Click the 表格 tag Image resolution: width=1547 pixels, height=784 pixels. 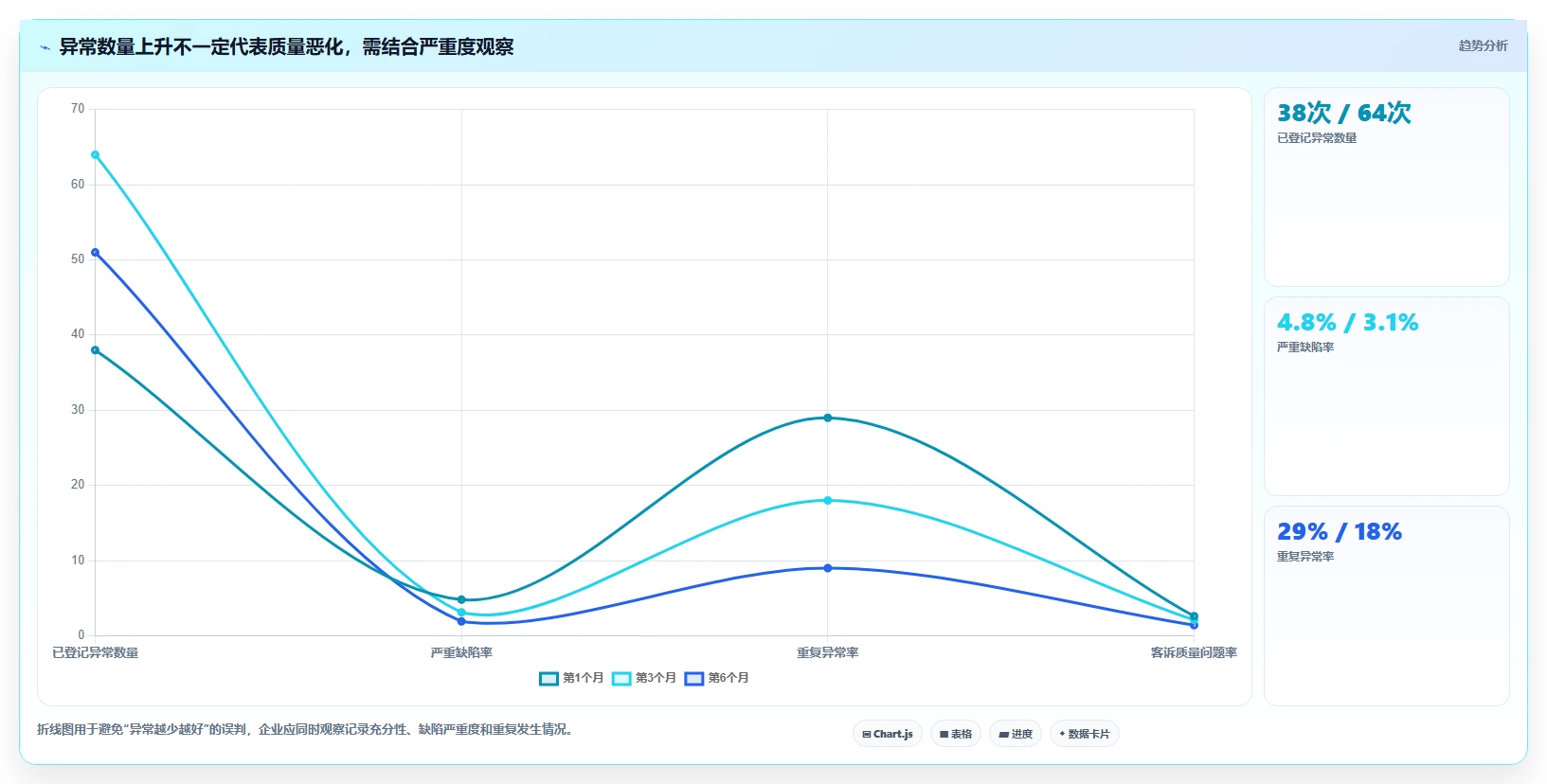(x=956, y=734)
